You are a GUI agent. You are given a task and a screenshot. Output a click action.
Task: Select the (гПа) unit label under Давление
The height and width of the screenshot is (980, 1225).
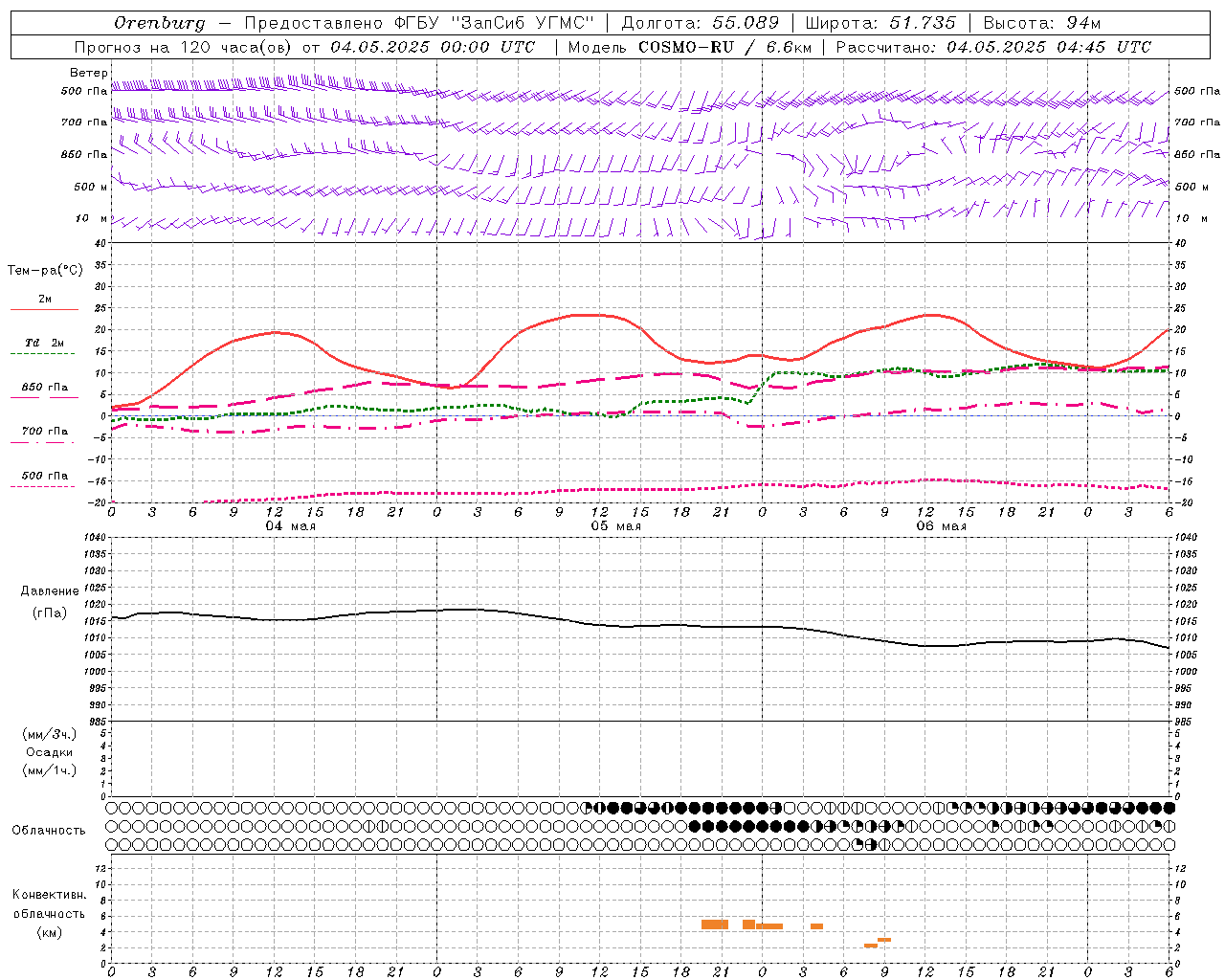[x=50, y=612]
